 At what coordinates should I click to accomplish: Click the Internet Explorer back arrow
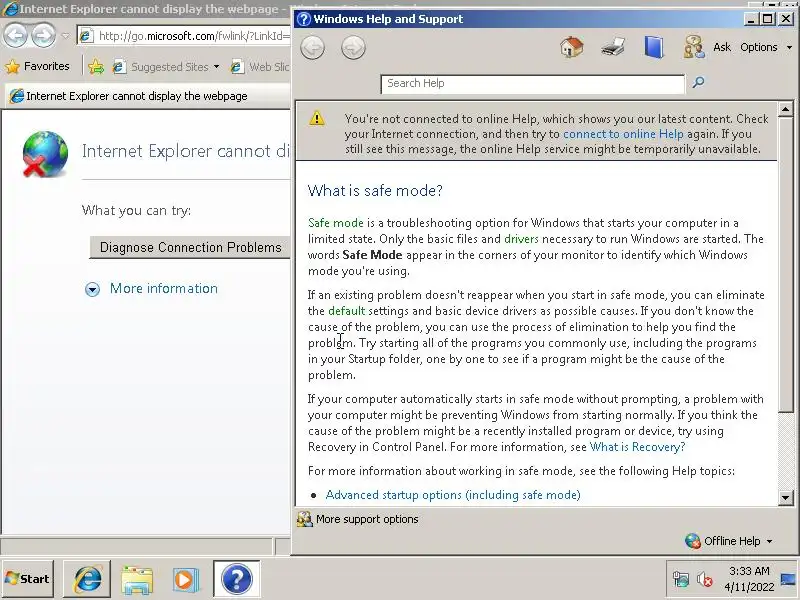(x=15, y=36)
